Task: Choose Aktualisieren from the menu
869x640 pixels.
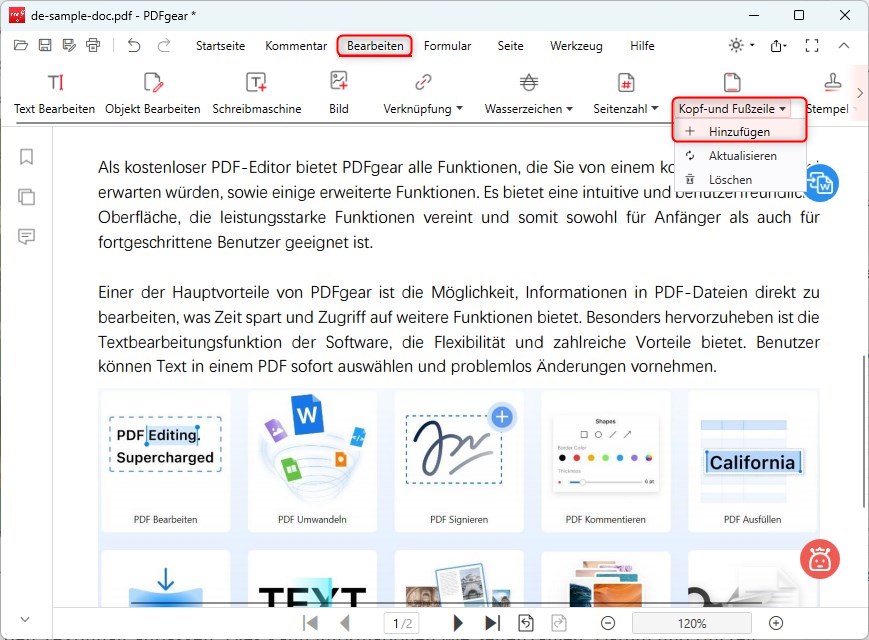Action: pos(739,156)
